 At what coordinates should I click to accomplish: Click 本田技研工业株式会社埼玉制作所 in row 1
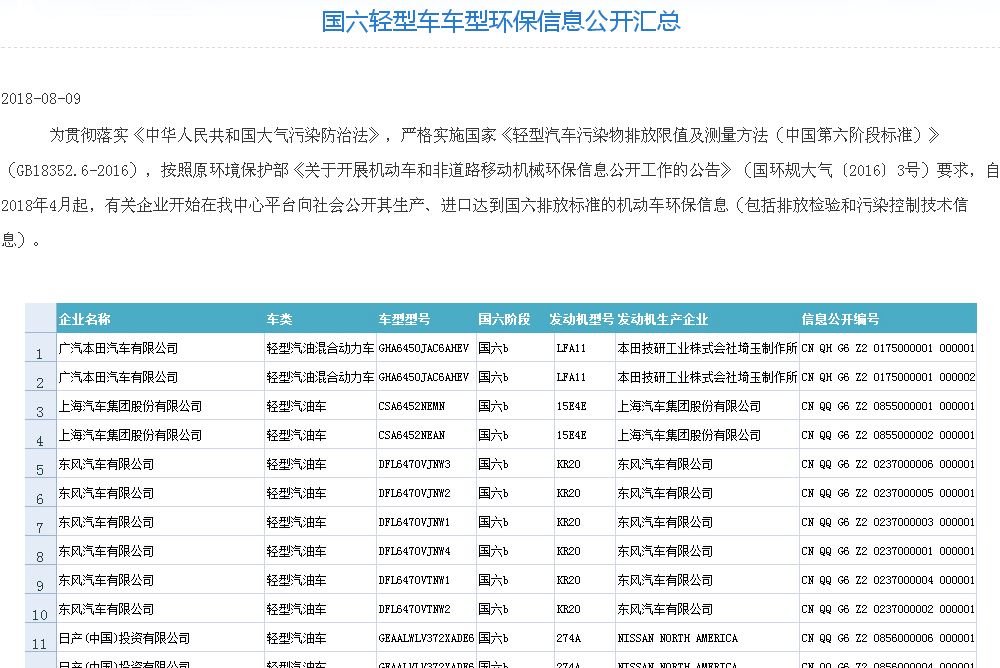(x=707, y=348)
